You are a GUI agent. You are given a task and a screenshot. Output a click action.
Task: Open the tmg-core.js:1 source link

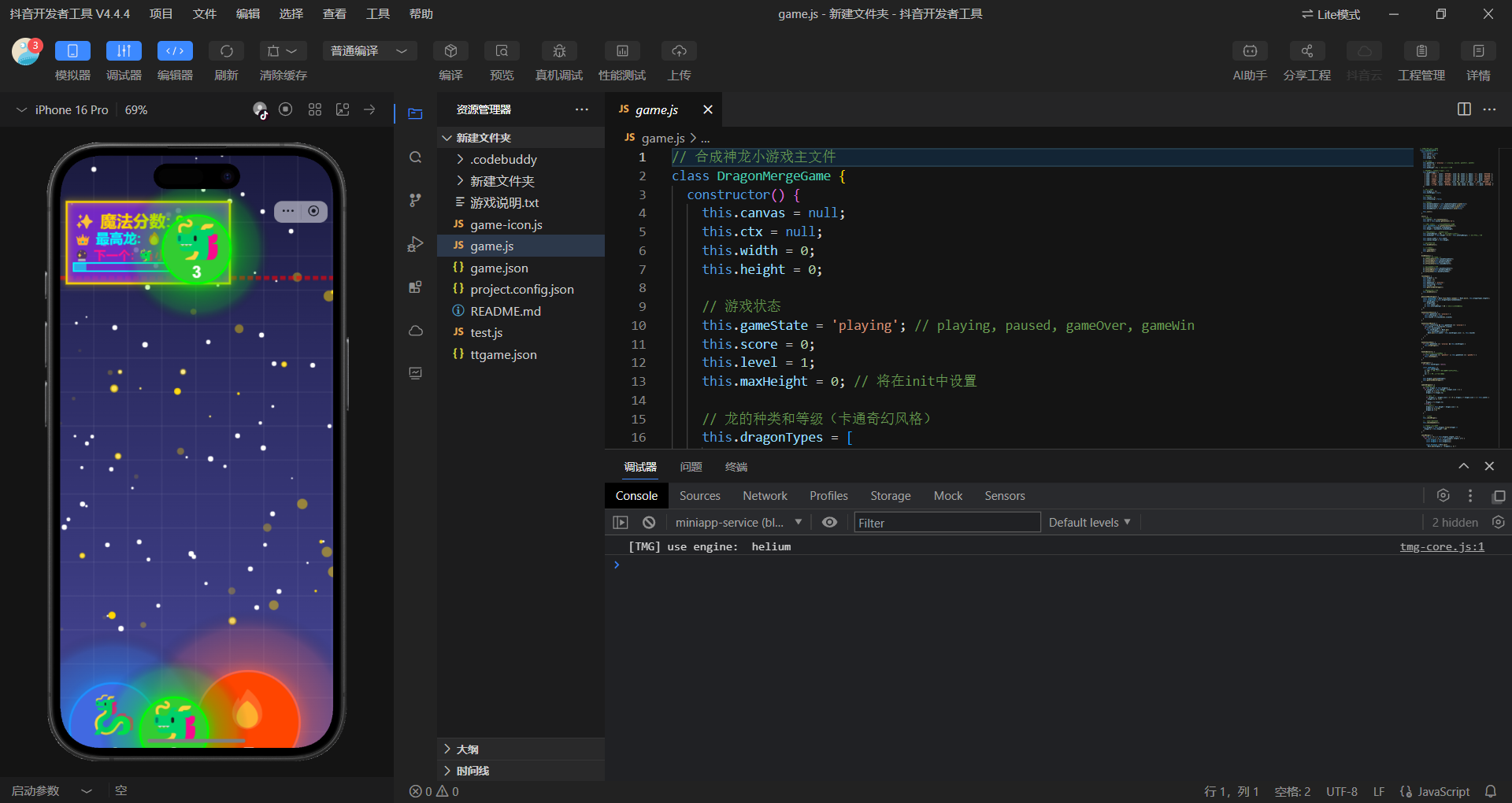1441,546
